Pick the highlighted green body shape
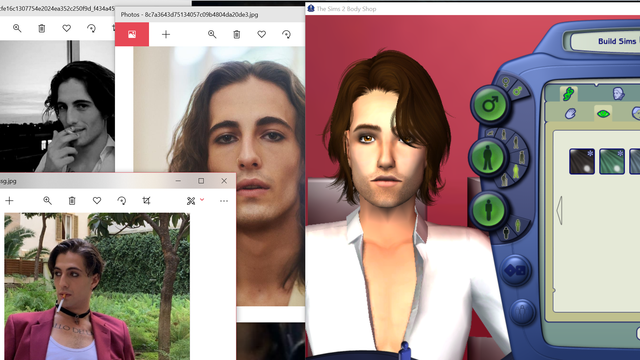This screenshot has height=360, width=640. click(x=518, y=225)
